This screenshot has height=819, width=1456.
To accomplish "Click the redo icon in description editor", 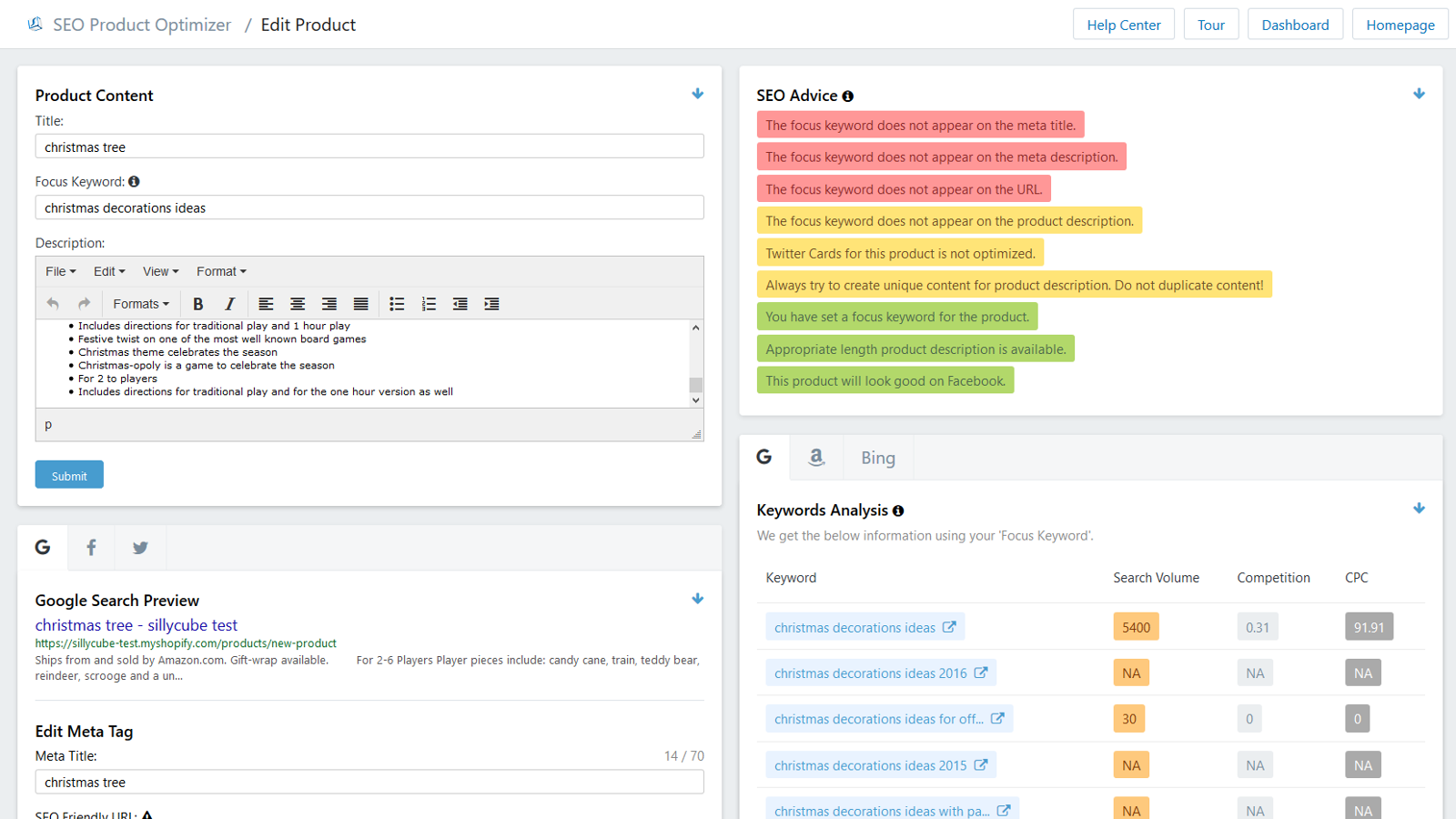I will click(84, 304).
